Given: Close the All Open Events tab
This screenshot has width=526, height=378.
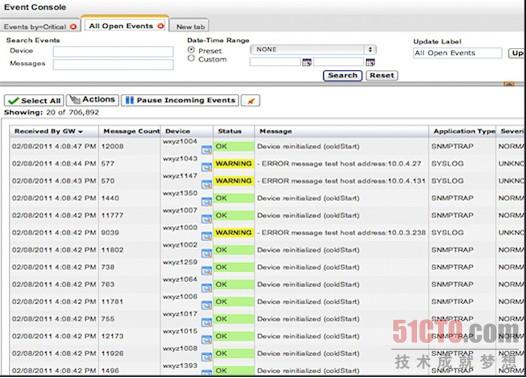Looking at the screenshot, I should tap(161, 26).
